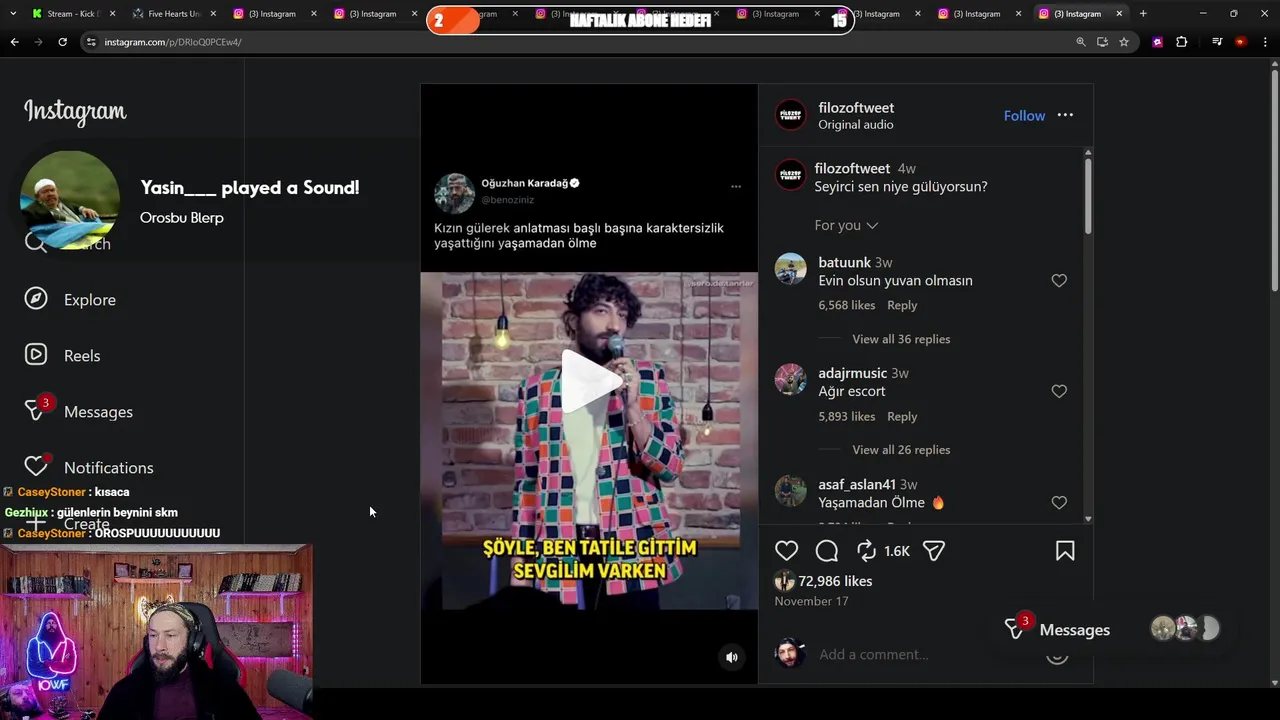The width and height of the screenshot is (1280, 720).
Task: Reply to batuunk's comment
Action: [902, 306]
